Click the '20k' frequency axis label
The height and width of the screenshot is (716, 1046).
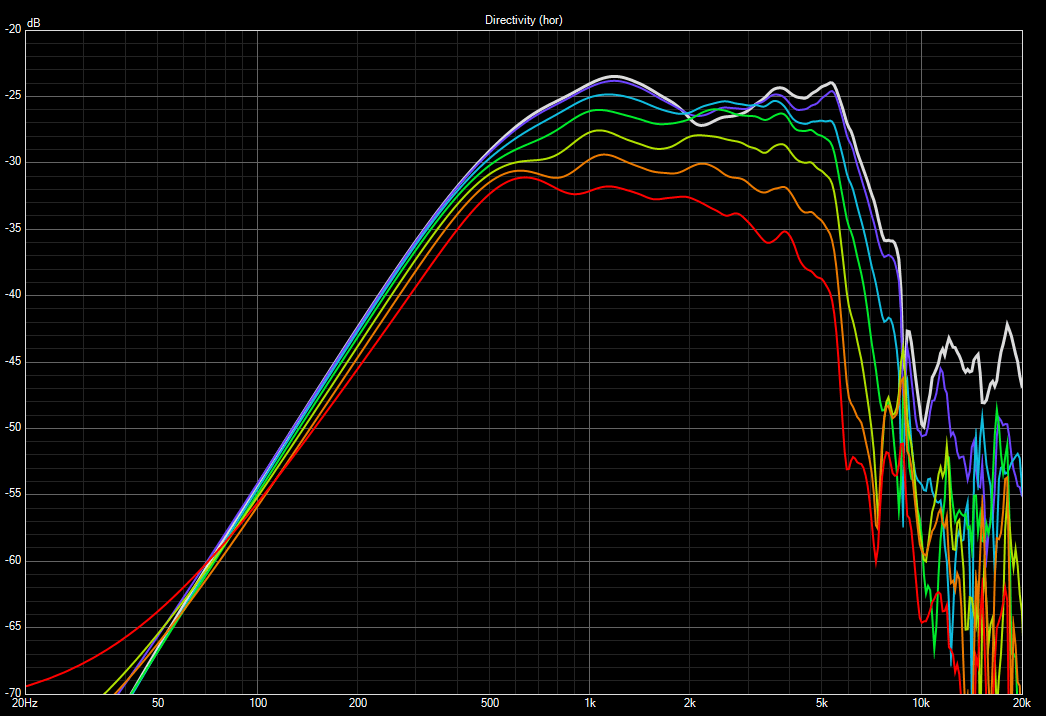(1022, 703)
